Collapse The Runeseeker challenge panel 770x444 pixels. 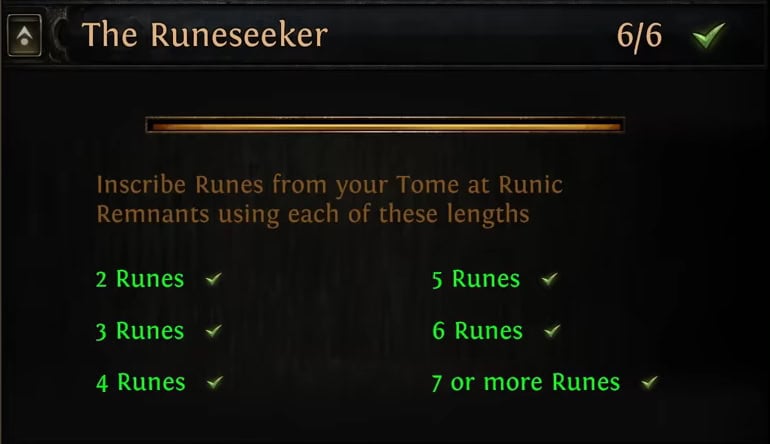click(x=25, y=35)
